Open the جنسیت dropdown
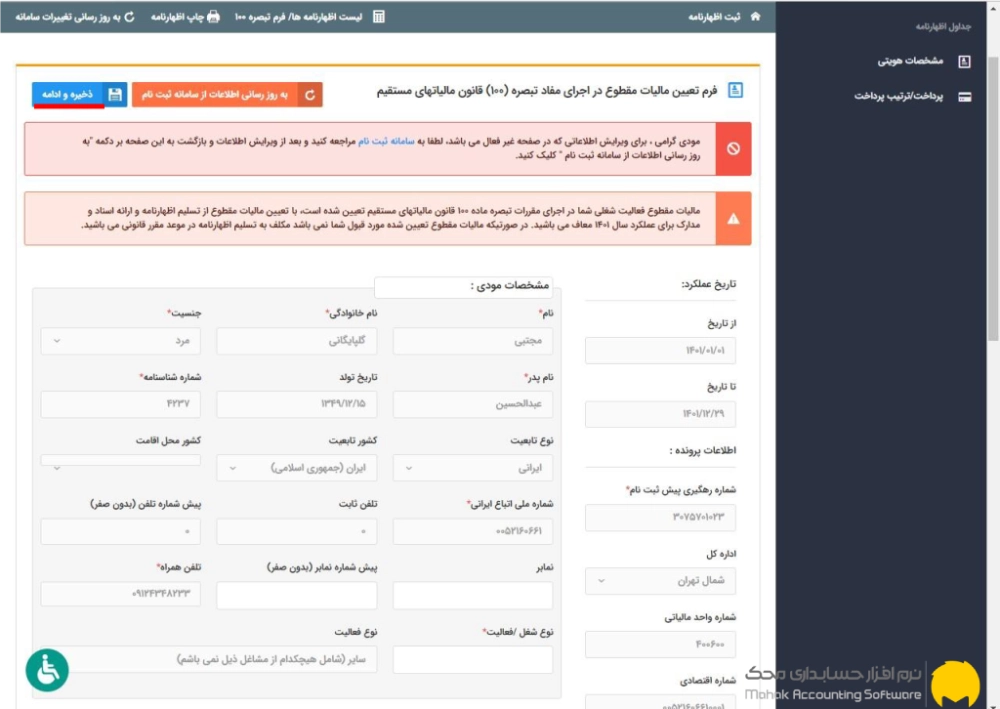This screenshot has width=1000, height=709. (x=121, y=340)
